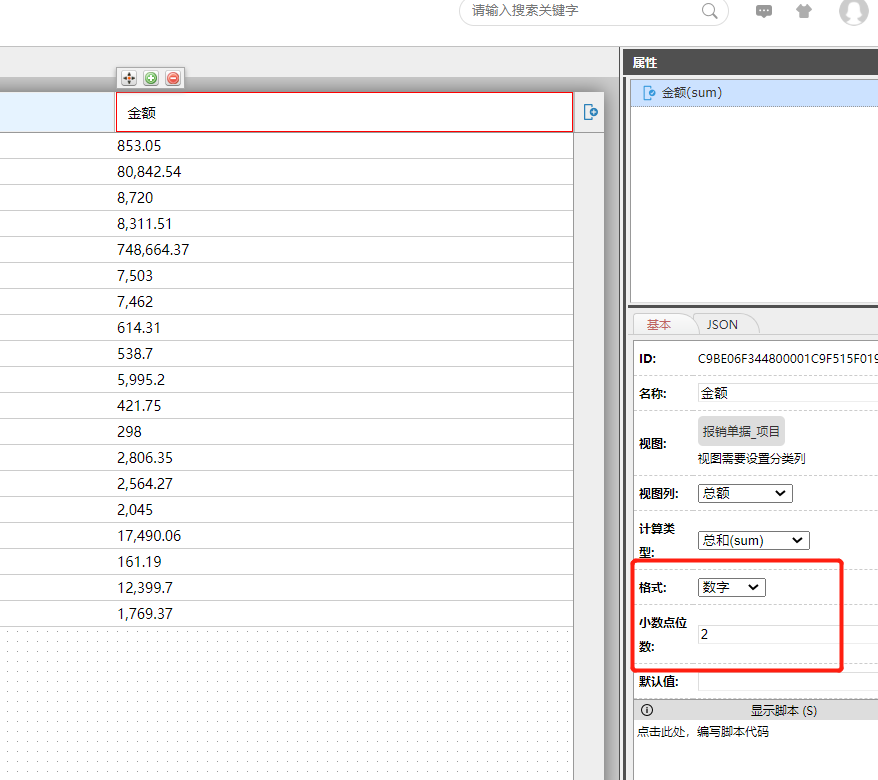Click the shirt theme icon

tap(804, 11)
